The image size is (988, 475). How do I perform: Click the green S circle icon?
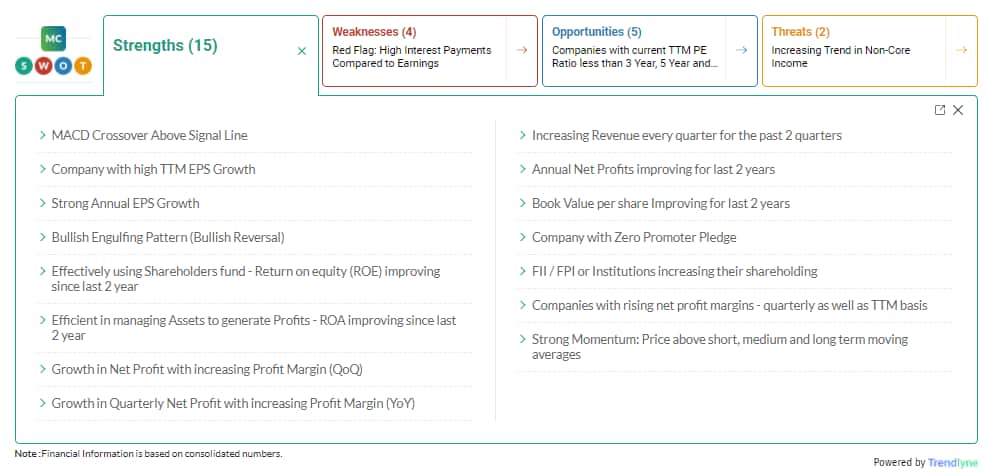pyautogui.click(x=24, y=66)
